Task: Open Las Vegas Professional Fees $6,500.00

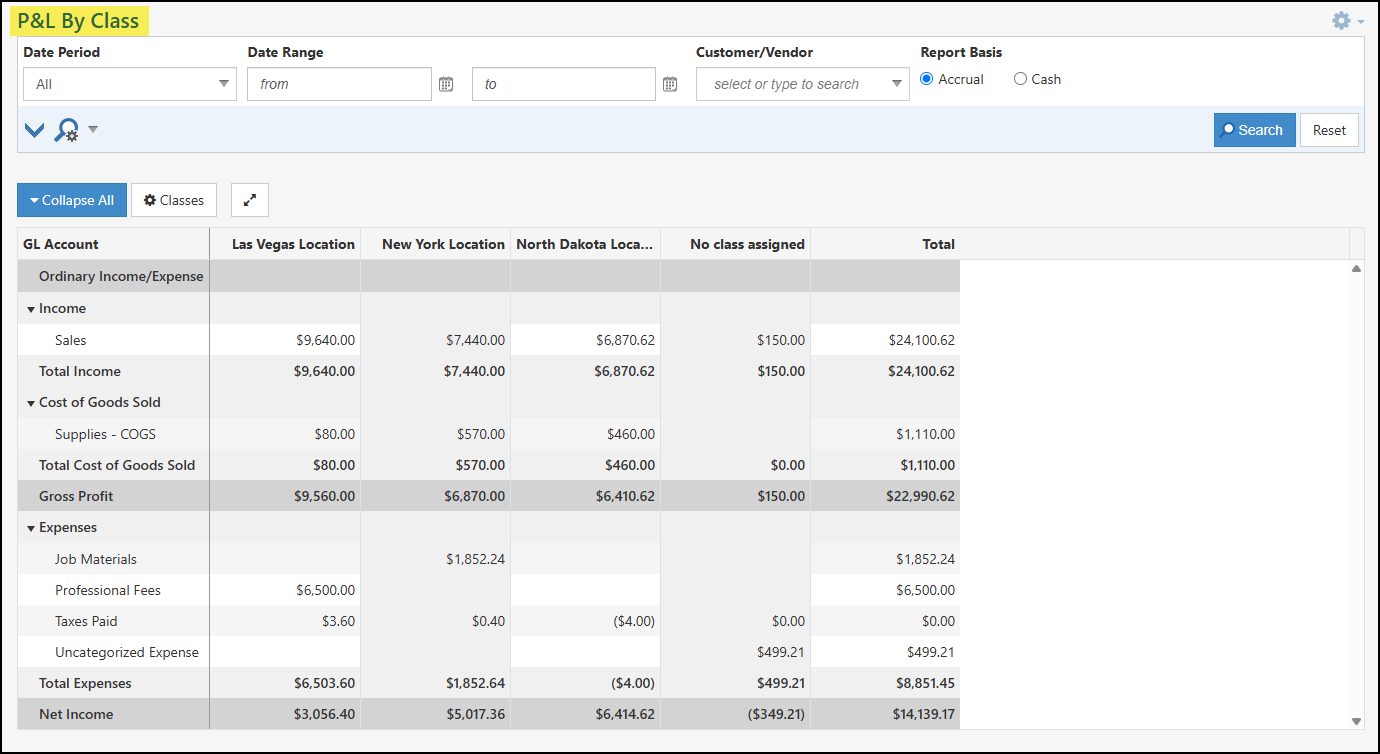Action: (x=325, y=590)
